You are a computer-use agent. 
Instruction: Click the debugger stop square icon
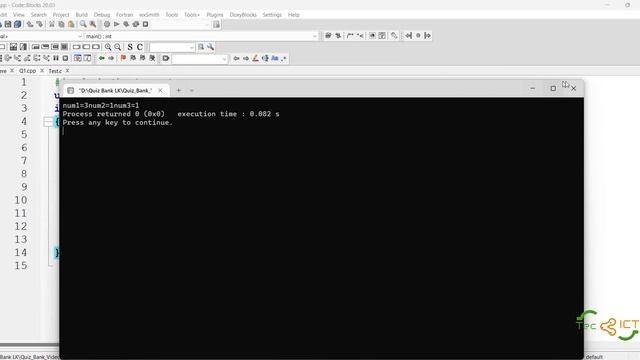pyautogui.click(x=65, y=58)
